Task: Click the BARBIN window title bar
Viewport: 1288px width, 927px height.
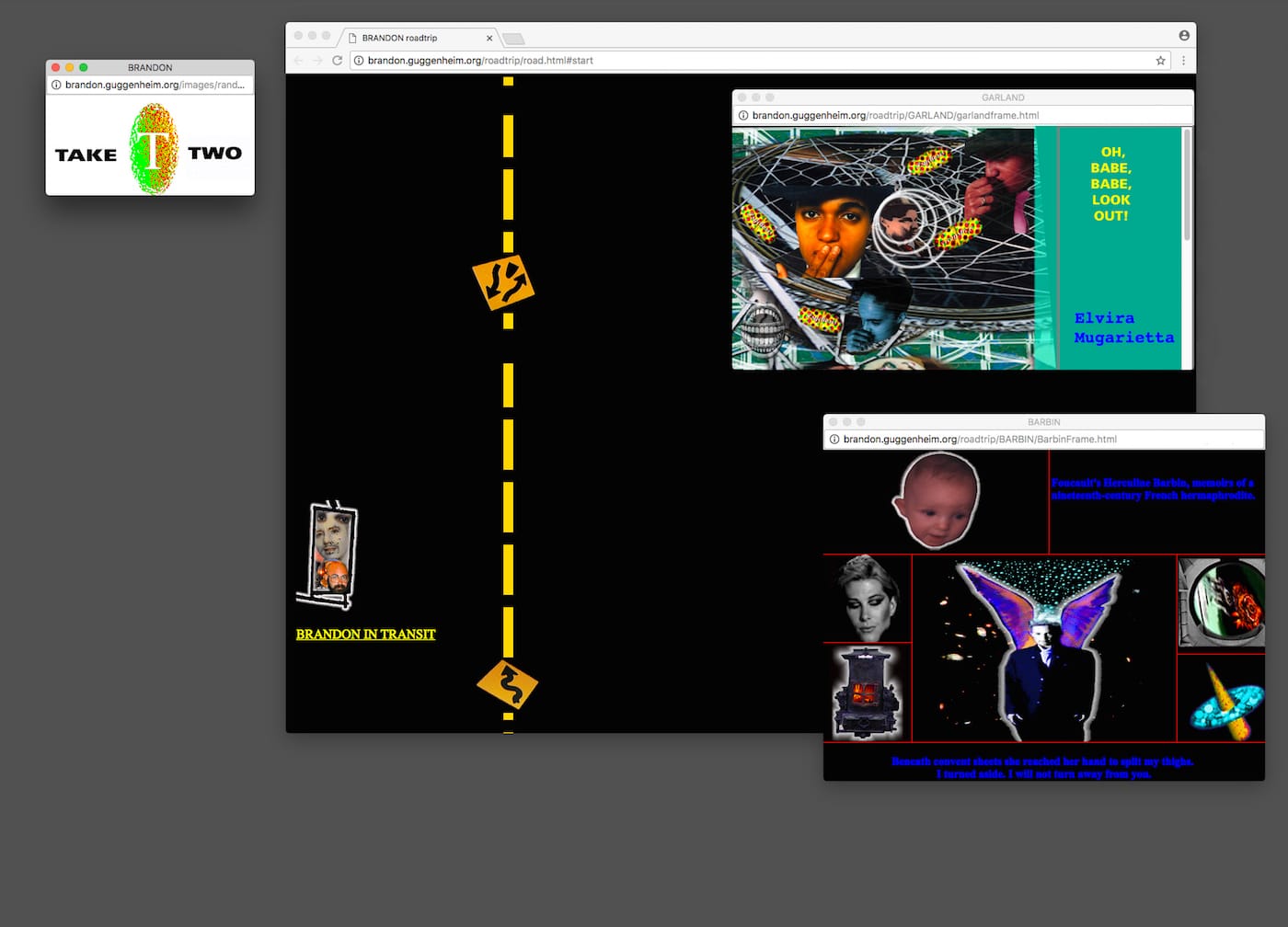Action: pyautogui.click(x=1043, y=422)
